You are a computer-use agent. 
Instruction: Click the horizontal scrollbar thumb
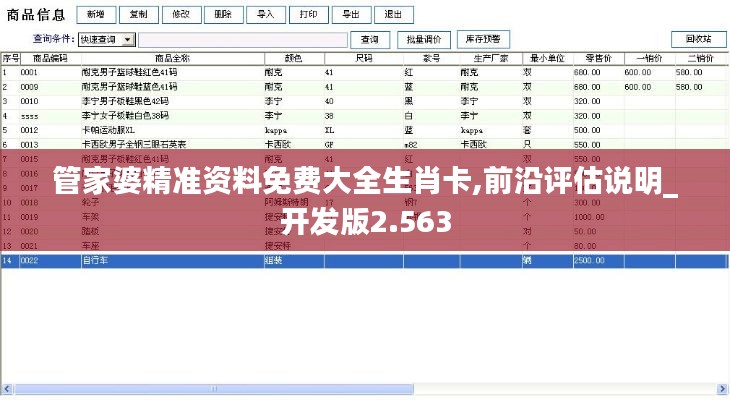214,388
